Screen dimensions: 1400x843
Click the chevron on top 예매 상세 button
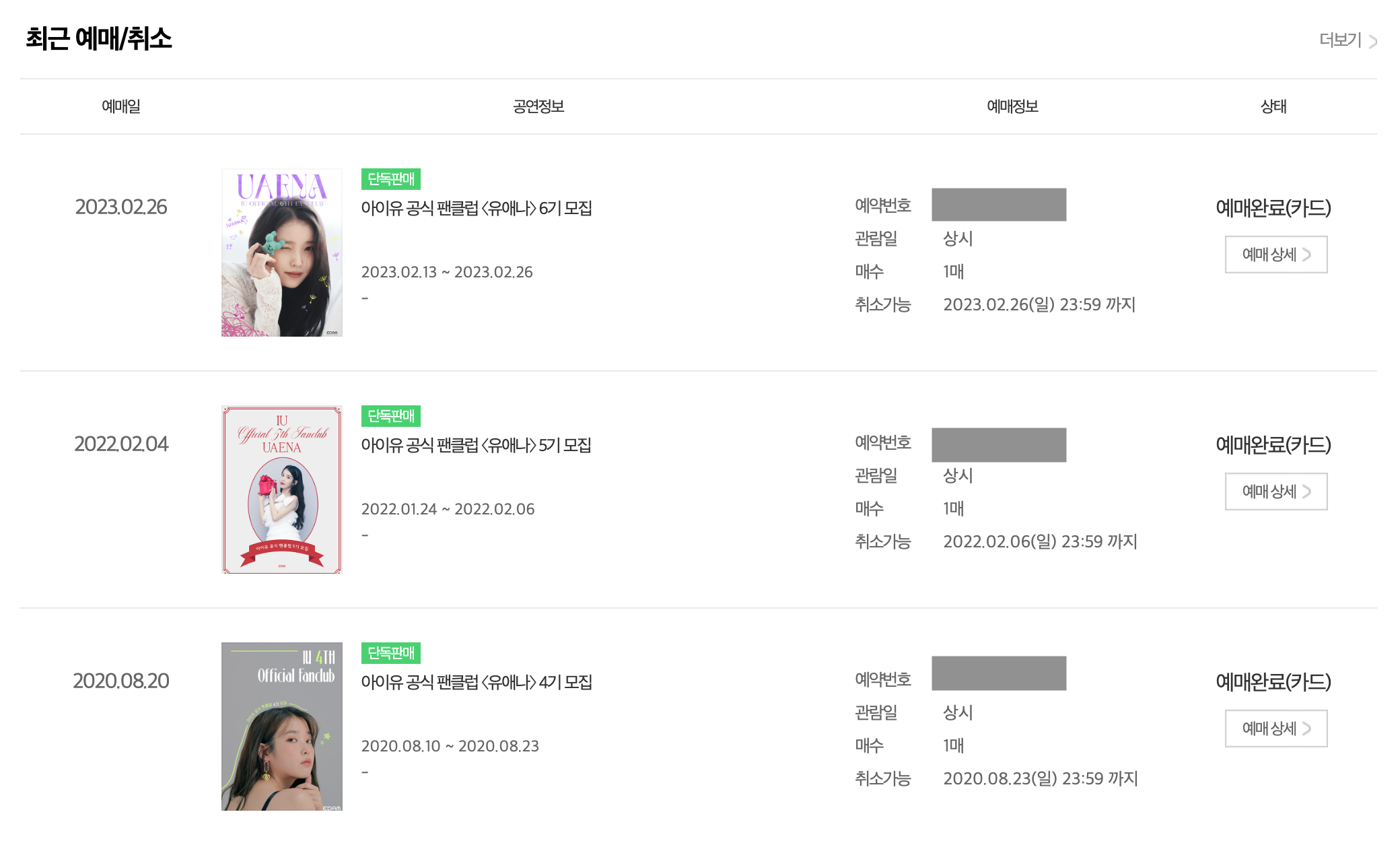pos(1307,255)
